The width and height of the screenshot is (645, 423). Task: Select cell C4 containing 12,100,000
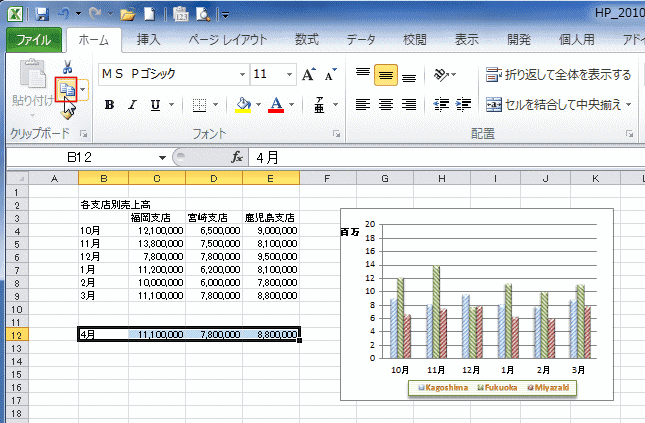coord(156,229)
